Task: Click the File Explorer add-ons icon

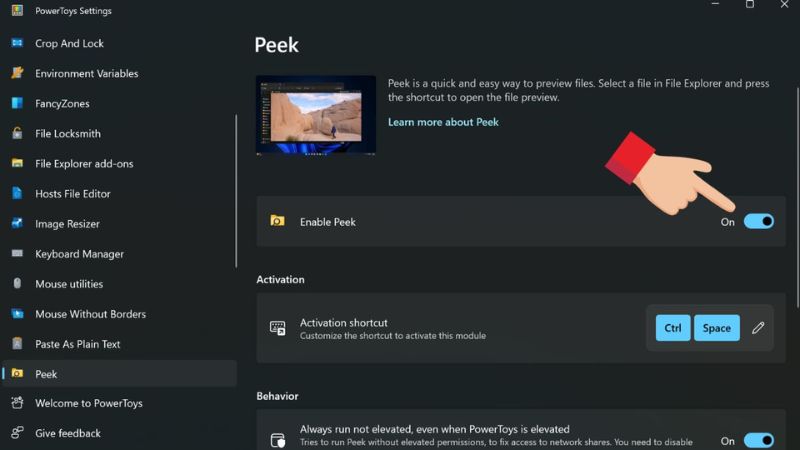Action: [x=17, y=163]
